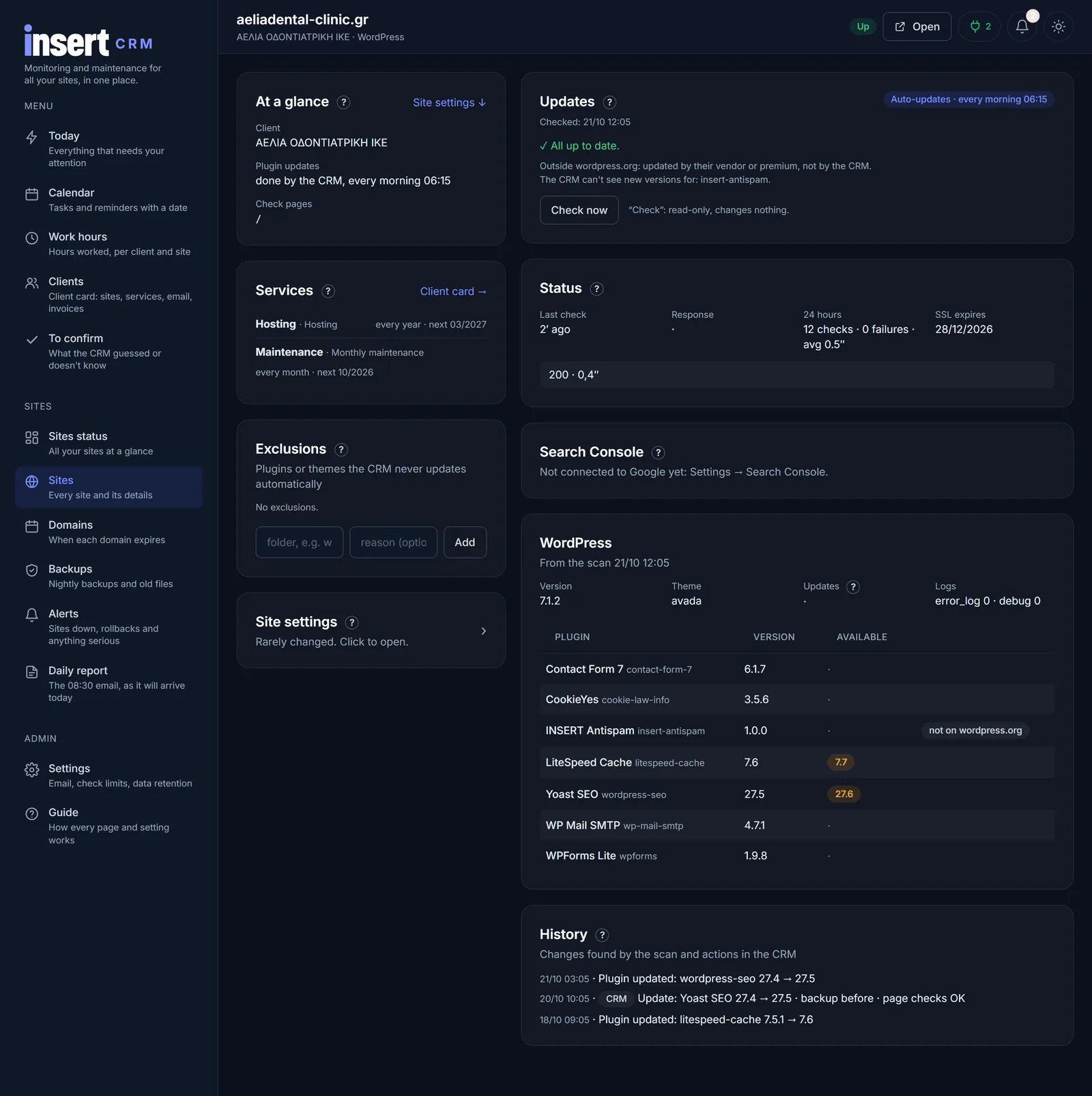Viewport: 1092px width, 1096px height.
Task: Show help for Exclusions
Action: [x=341, y=450]
